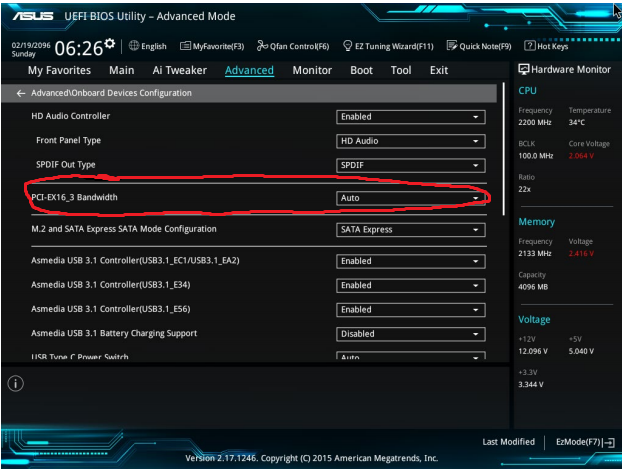Expand Asmedia Battery Charging Support dropdown
This screenshot has width=622, height=473.
click(411, 334)
